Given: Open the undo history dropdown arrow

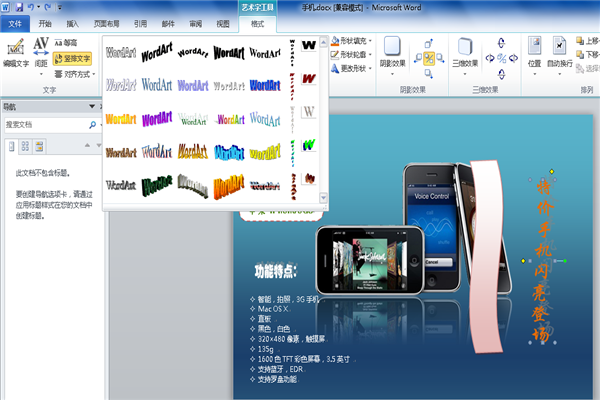Looking at the screenshot, I should pyautogui.click(x=39, y=7).
